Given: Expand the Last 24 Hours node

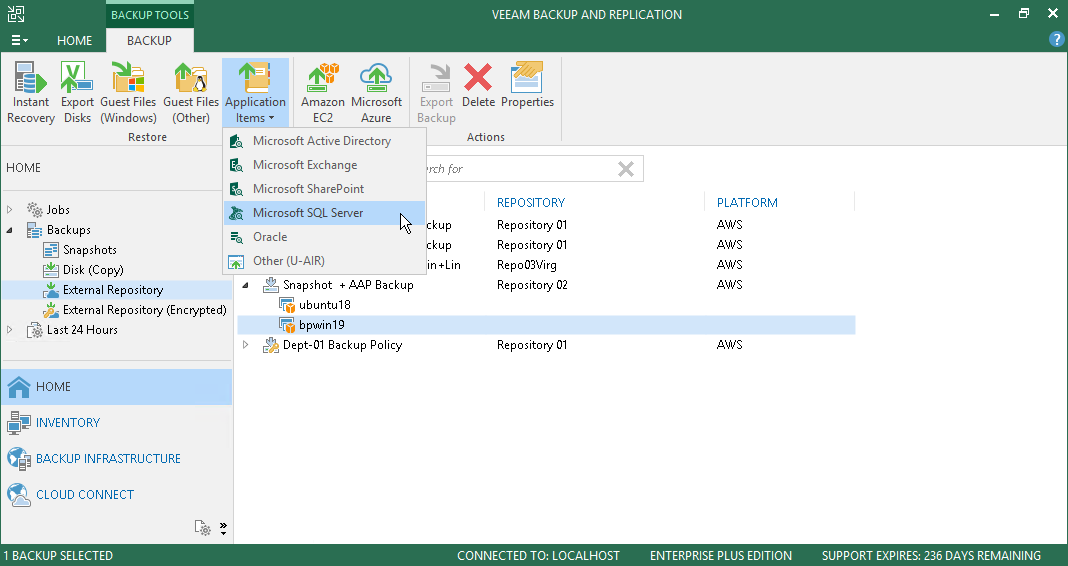Looking at the screenshot, I should click(10, 330).
